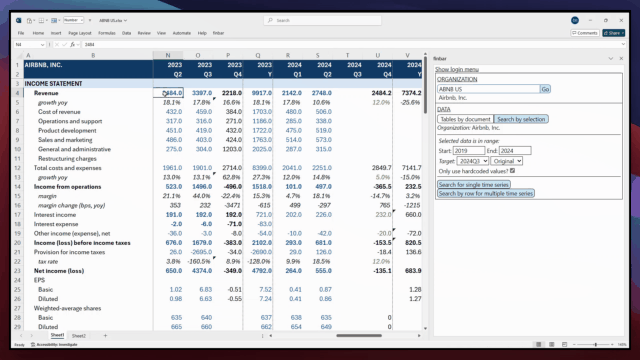The height and width of the screenshot is (360, 640).
Task: Add a new sheet with plus icon
Action: (105, 336)
